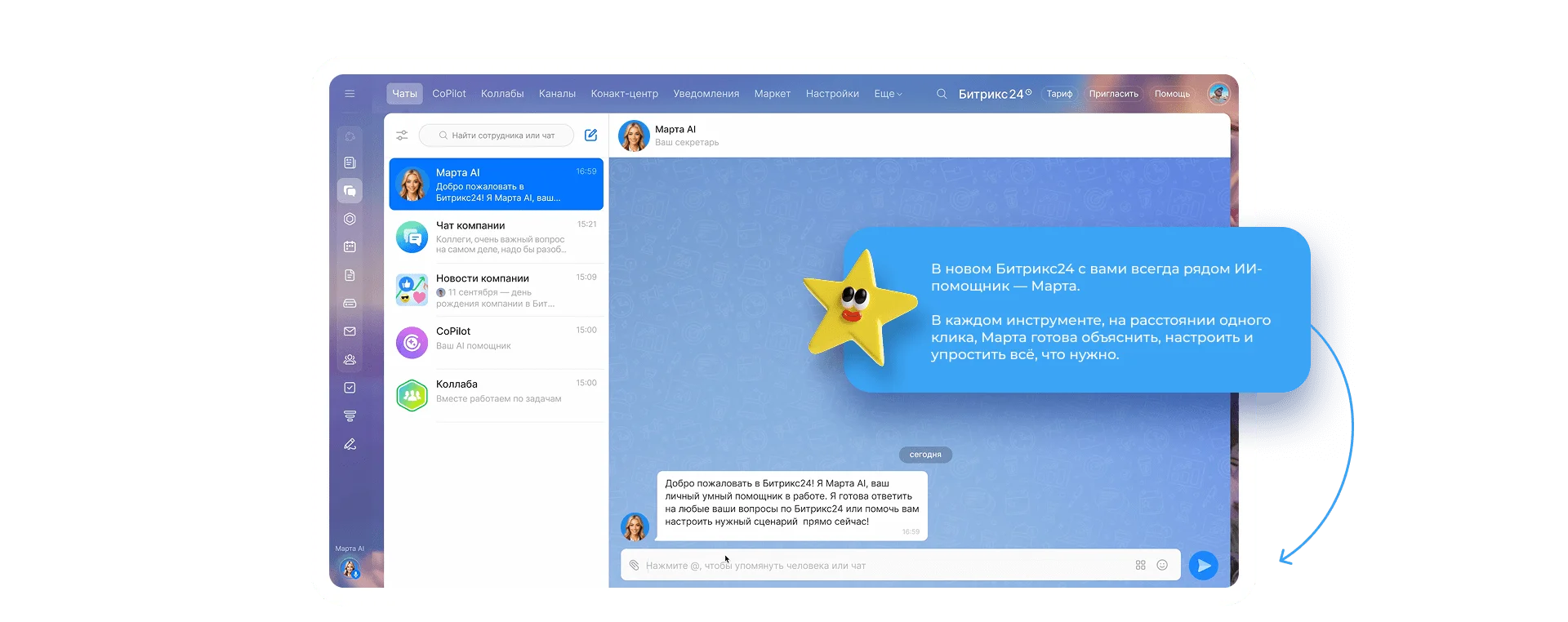Open the documents icon in sidebar
The image size is (1568, 622).
point(350,275)
